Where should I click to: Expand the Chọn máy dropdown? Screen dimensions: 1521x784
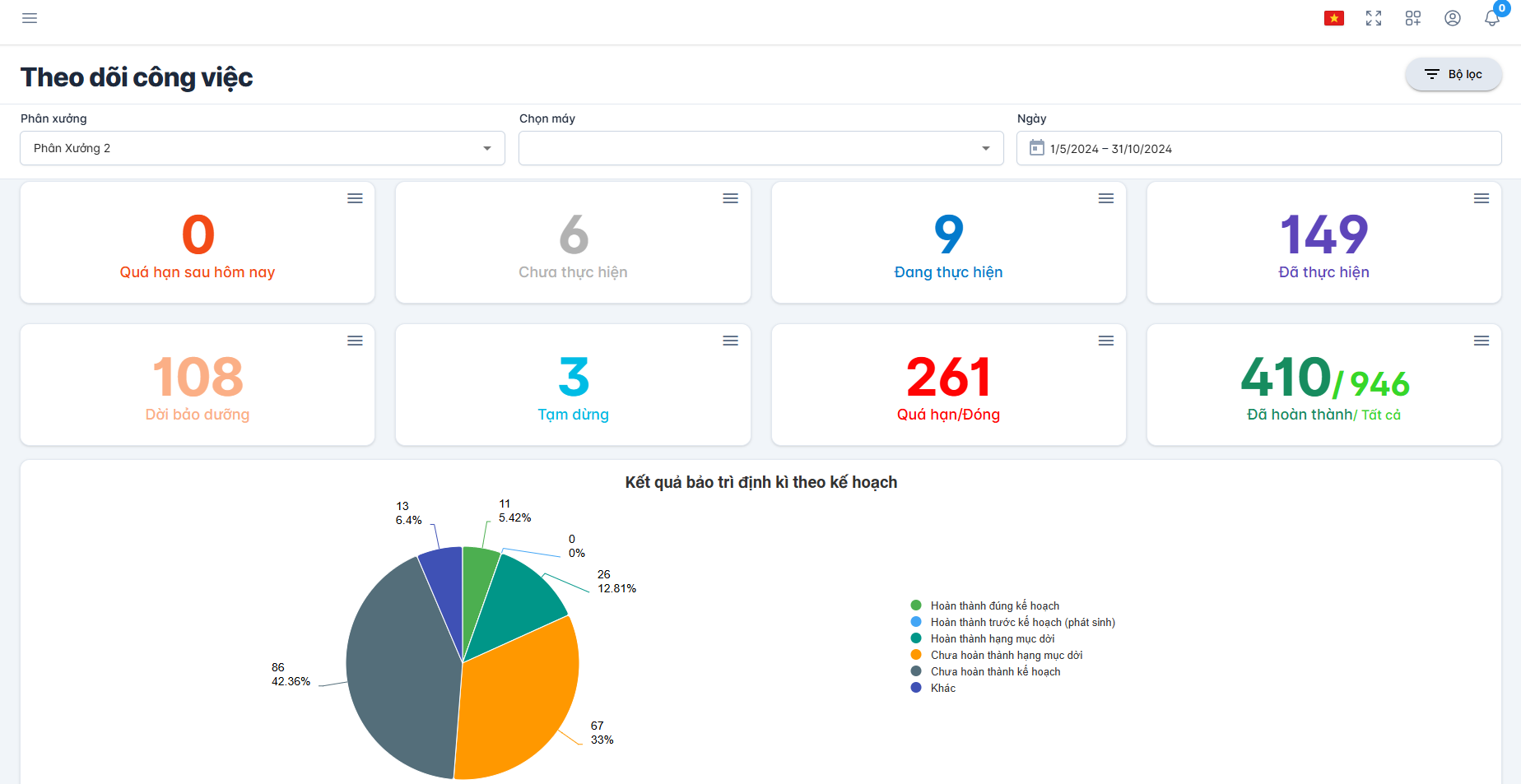click(x=760, y=148)
